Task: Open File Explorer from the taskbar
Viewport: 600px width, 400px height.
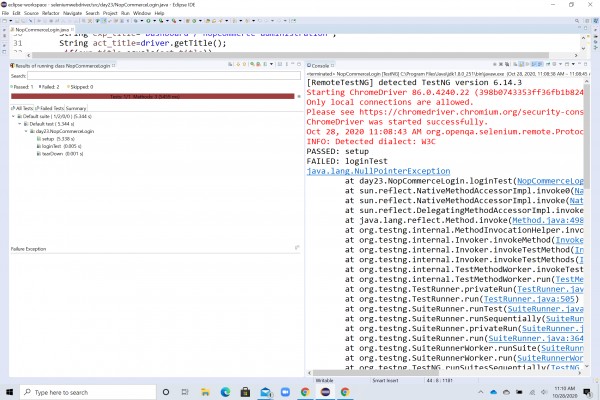Action: (x=205, y=392)
